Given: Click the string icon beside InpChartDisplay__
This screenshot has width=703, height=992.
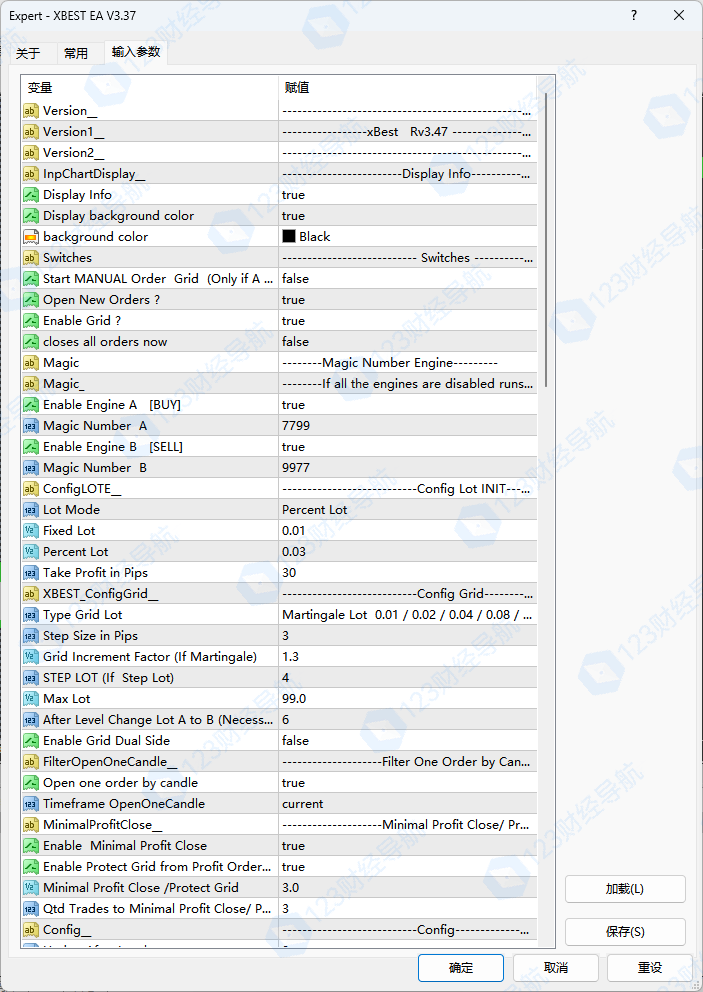Looking at the screenshot, I should [x=30, y=174].
